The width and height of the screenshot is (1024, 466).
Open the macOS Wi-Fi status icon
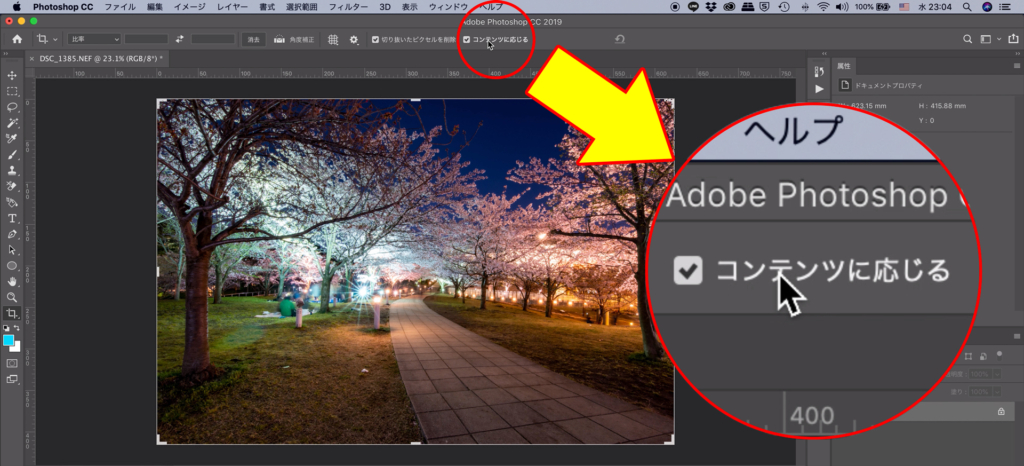(x=823, y=7)
